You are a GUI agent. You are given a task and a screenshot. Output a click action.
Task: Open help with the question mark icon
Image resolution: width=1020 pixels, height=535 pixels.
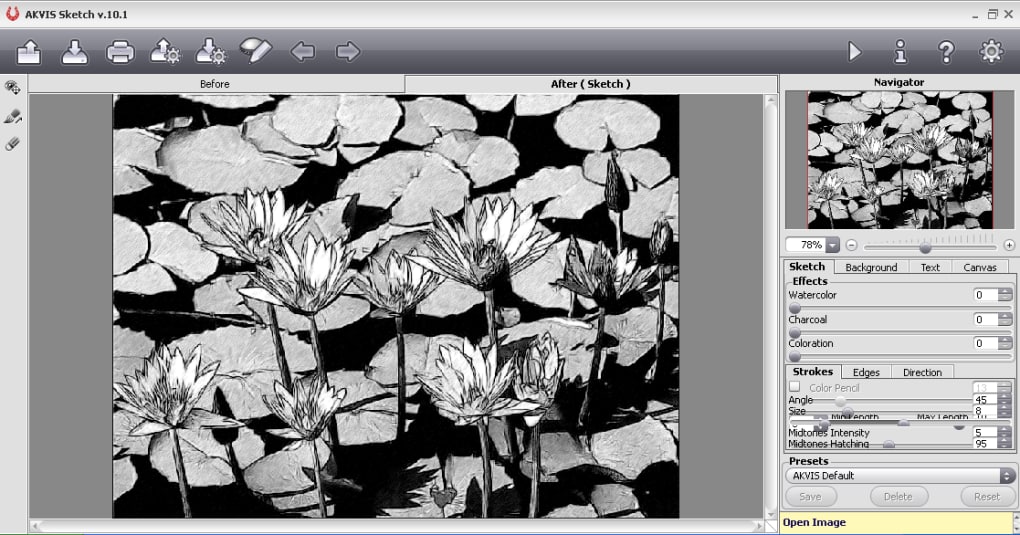pyautogui.click(x=946, y=51)
